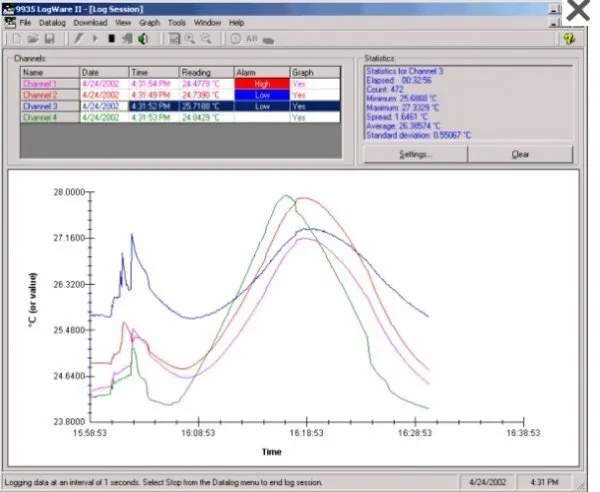Click the 'Elapsed: 00:32:56' statistics line
600x492 pixels.
pos(399,80)
